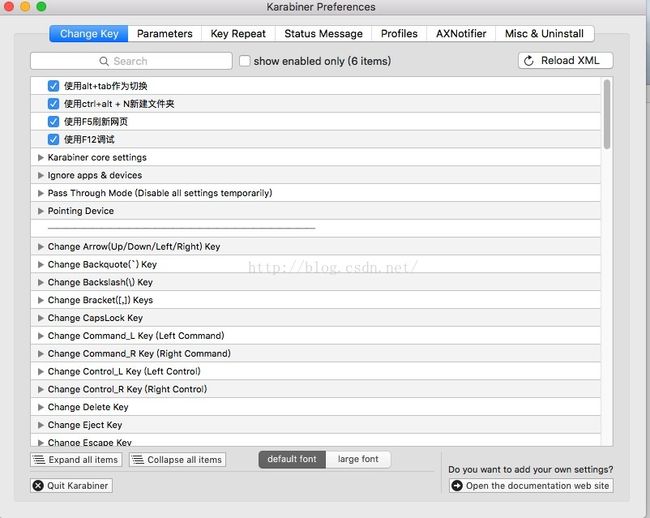The image size is (650, 518).
Task: Expand the Pointing Device section
Action: tap(41, 211)
